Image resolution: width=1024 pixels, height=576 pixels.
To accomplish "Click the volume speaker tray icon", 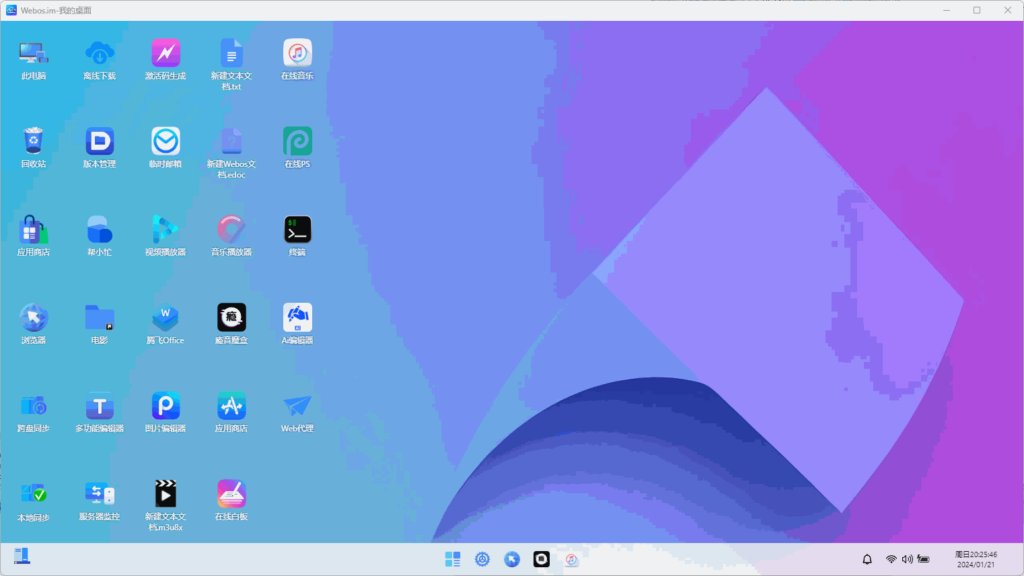I will point(906,559).
